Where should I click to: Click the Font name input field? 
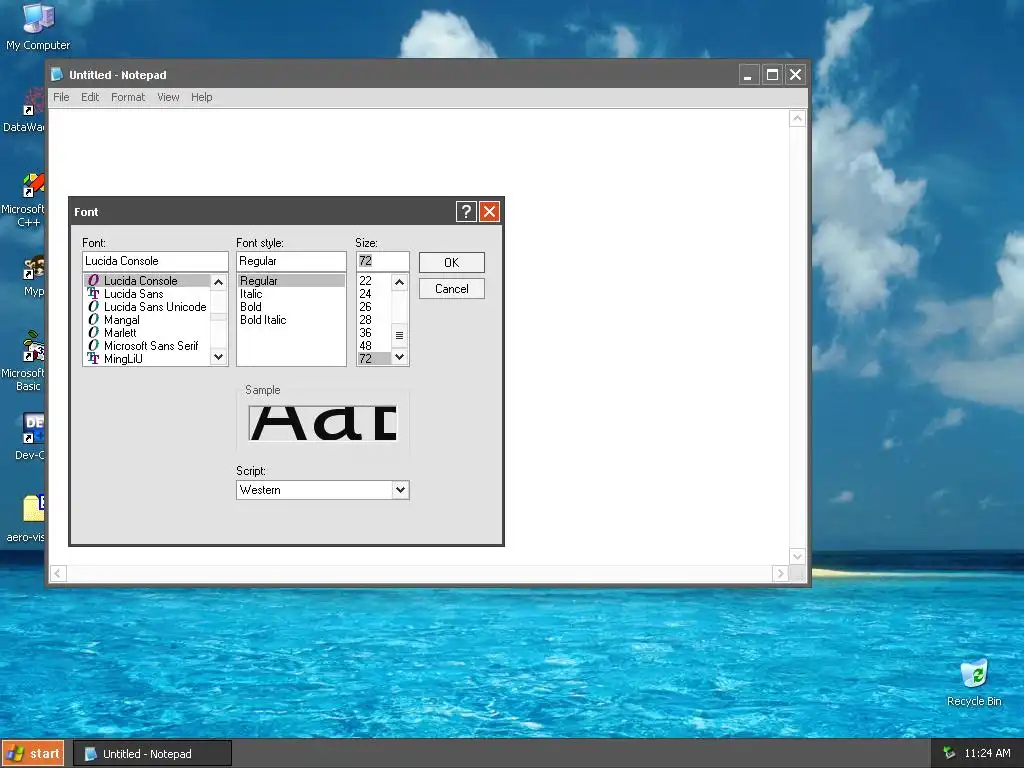tap(155, 261)
